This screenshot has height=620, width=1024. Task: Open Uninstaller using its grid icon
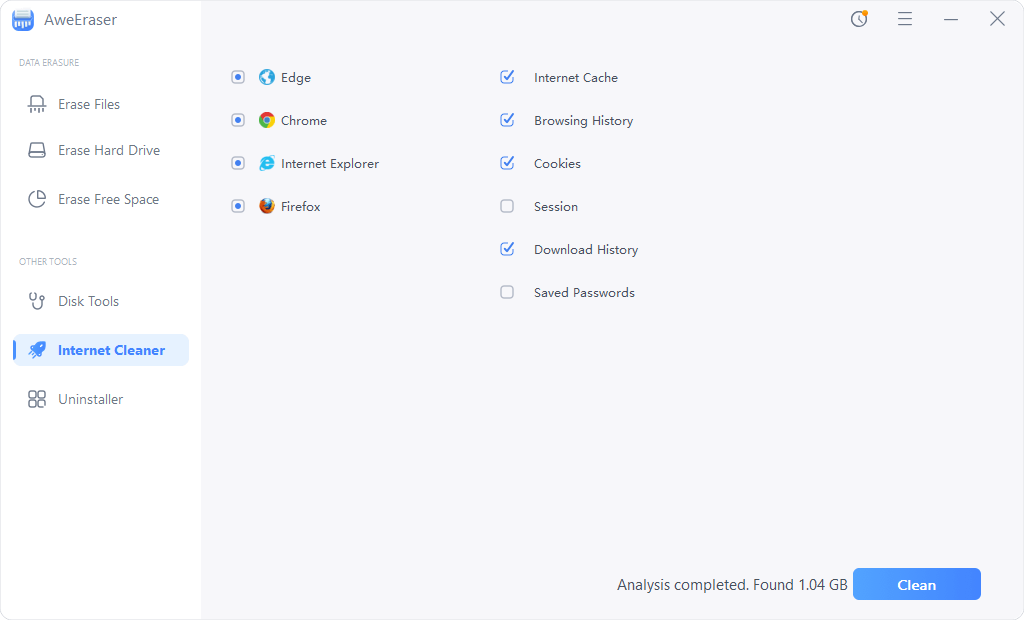pyautogui.click(x=37, y=399)
